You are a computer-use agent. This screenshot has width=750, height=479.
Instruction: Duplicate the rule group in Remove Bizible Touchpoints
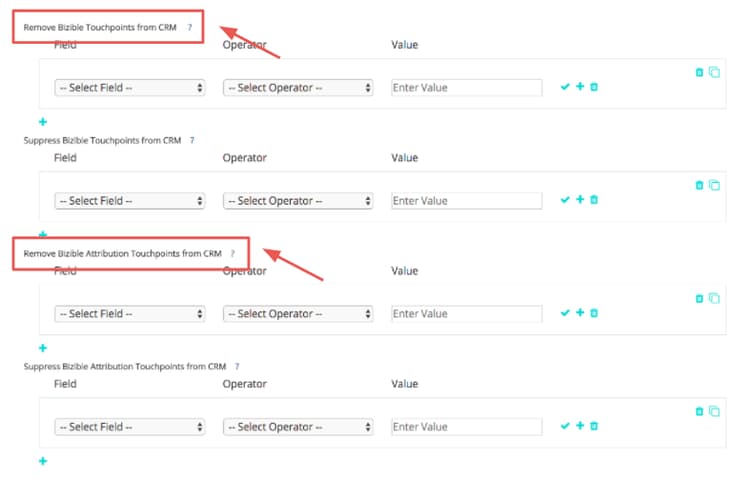click(x=714, y=72)
